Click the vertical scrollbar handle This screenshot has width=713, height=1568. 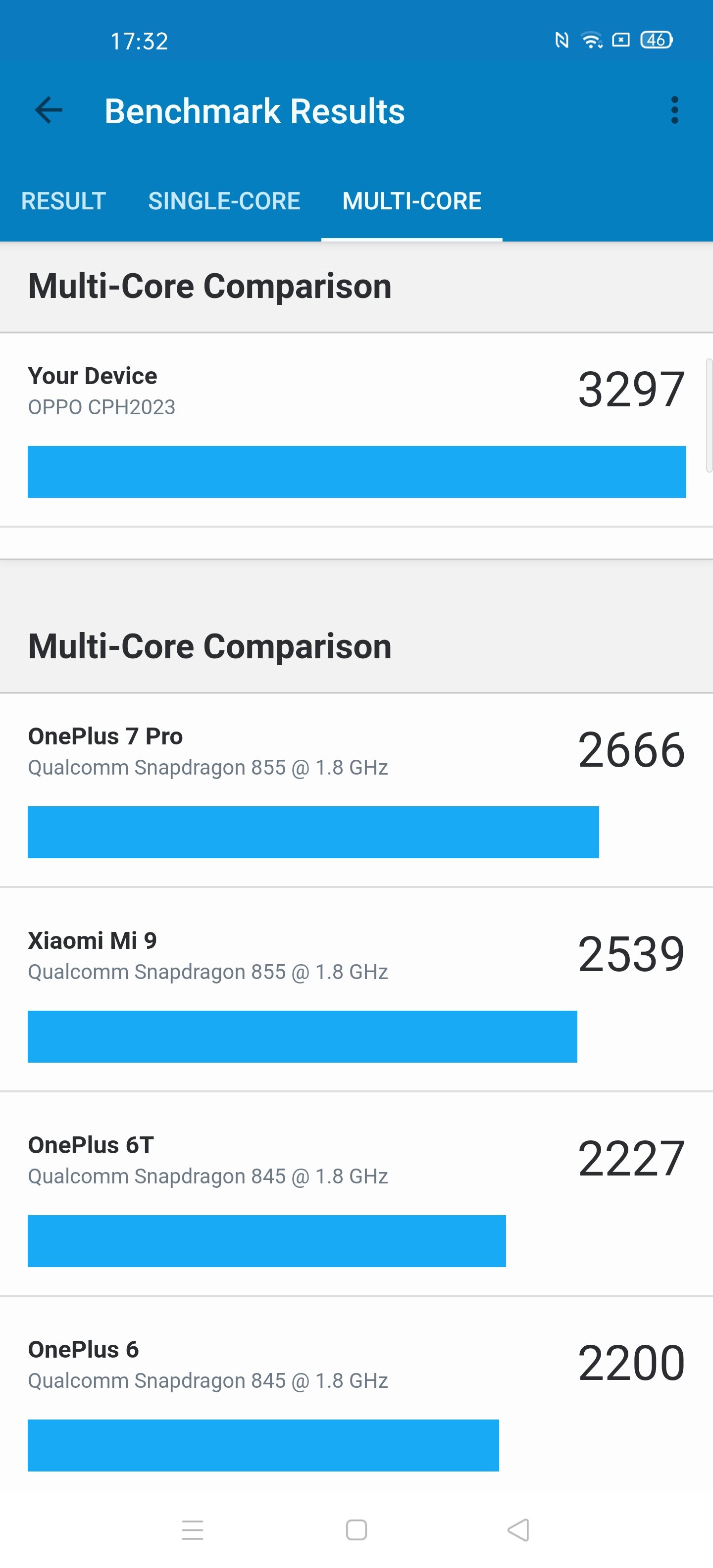(x=709, y=416)
